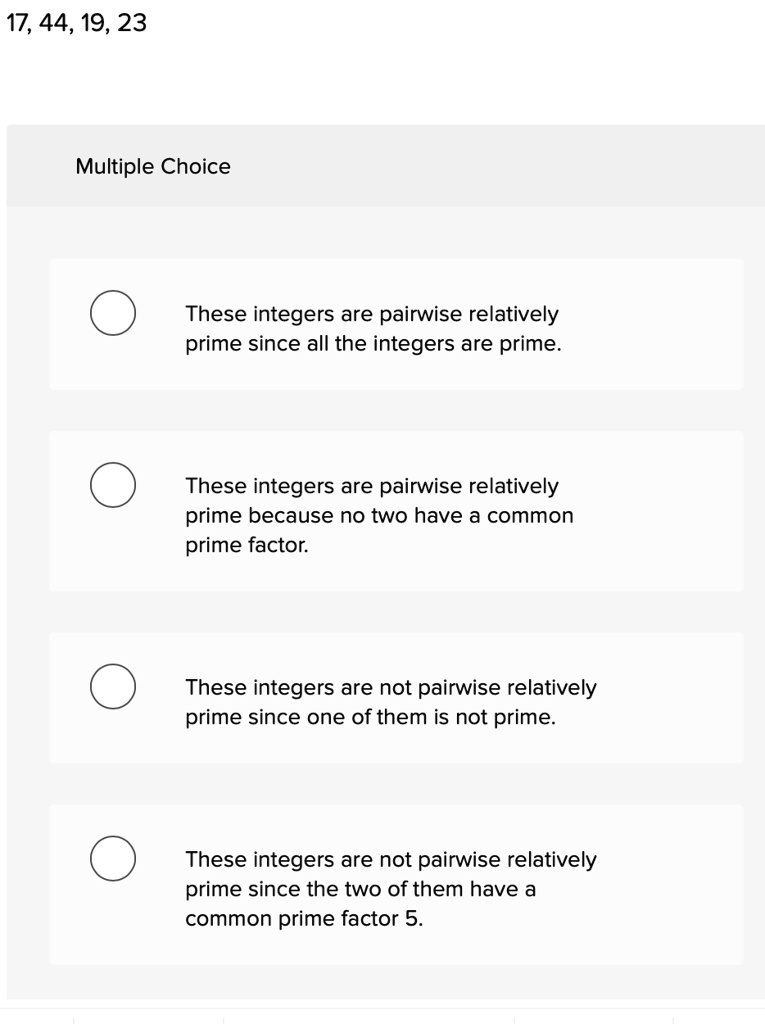Choose the answer mentioning common prime factor 5
This screenshot has height=1024, width=765.
click(x=390, y=888)
